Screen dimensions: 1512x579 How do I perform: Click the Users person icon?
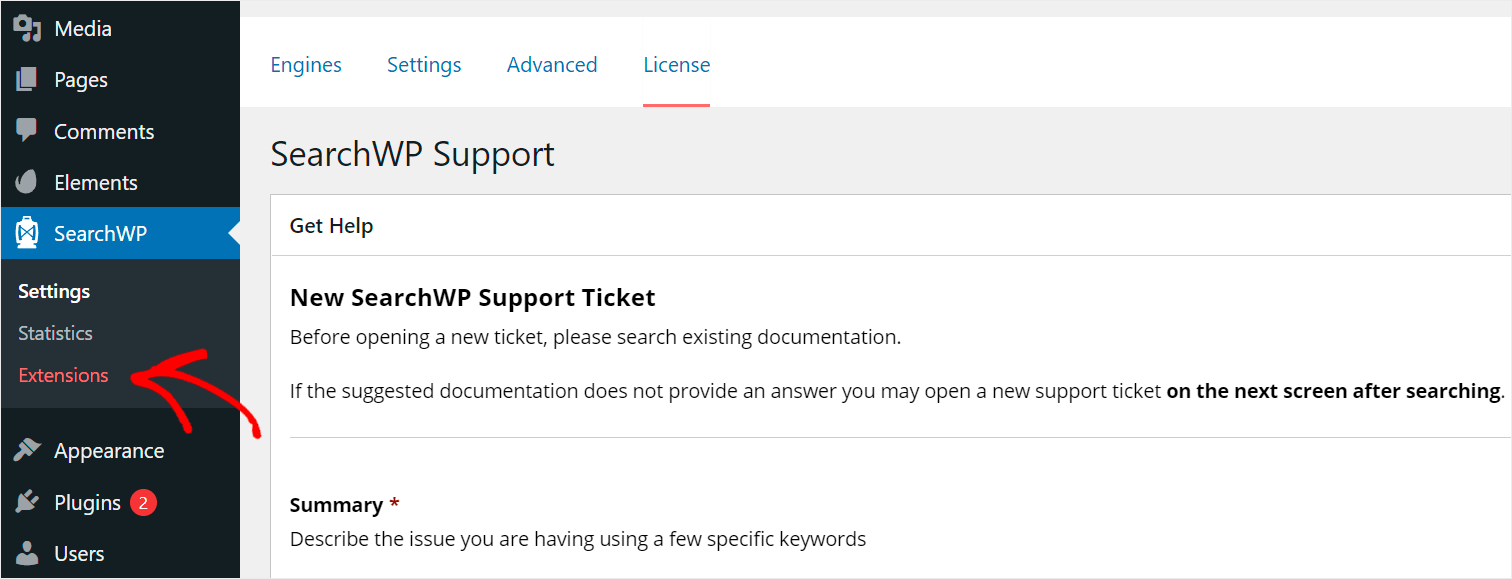pyautogui.click(x=27, y=553)
